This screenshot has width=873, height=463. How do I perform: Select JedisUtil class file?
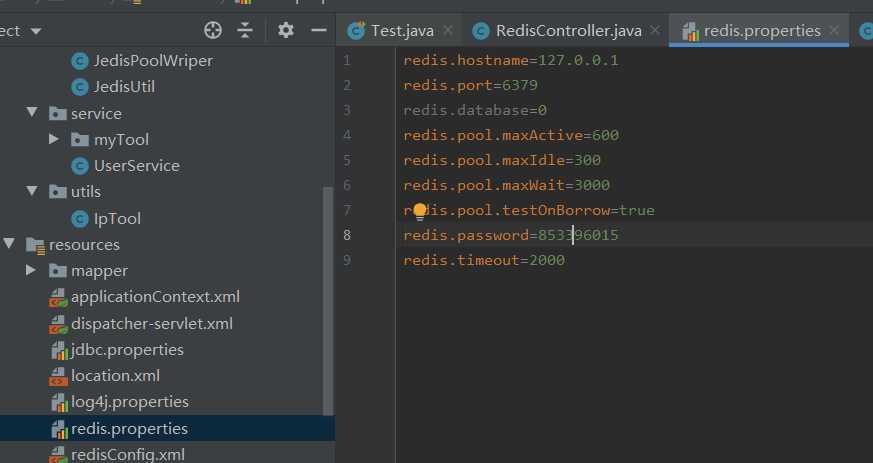point(123,87)
